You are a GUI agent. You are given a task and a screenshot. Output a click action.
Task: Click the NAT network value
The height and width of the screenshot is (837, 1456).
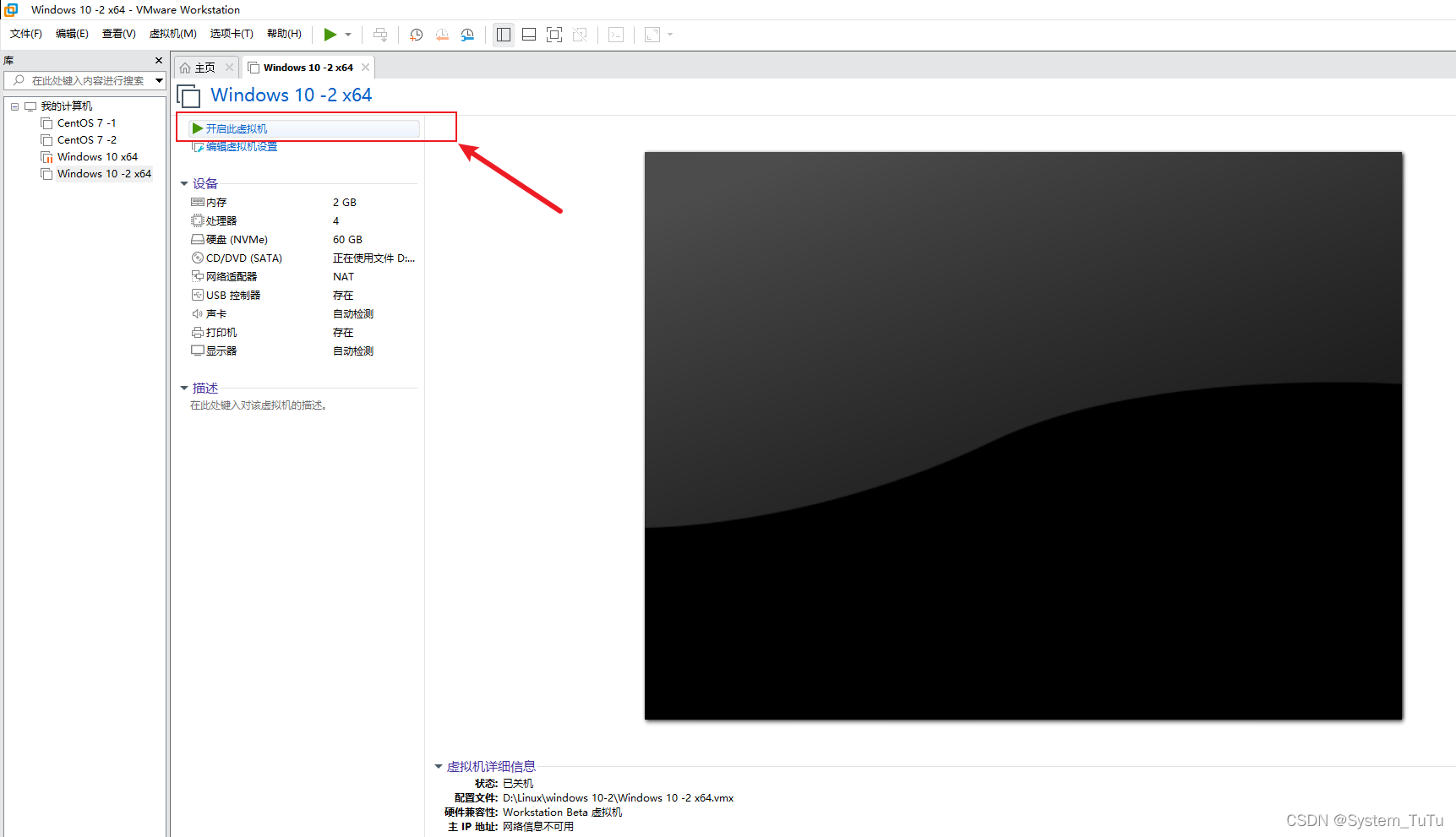(343, 277)
